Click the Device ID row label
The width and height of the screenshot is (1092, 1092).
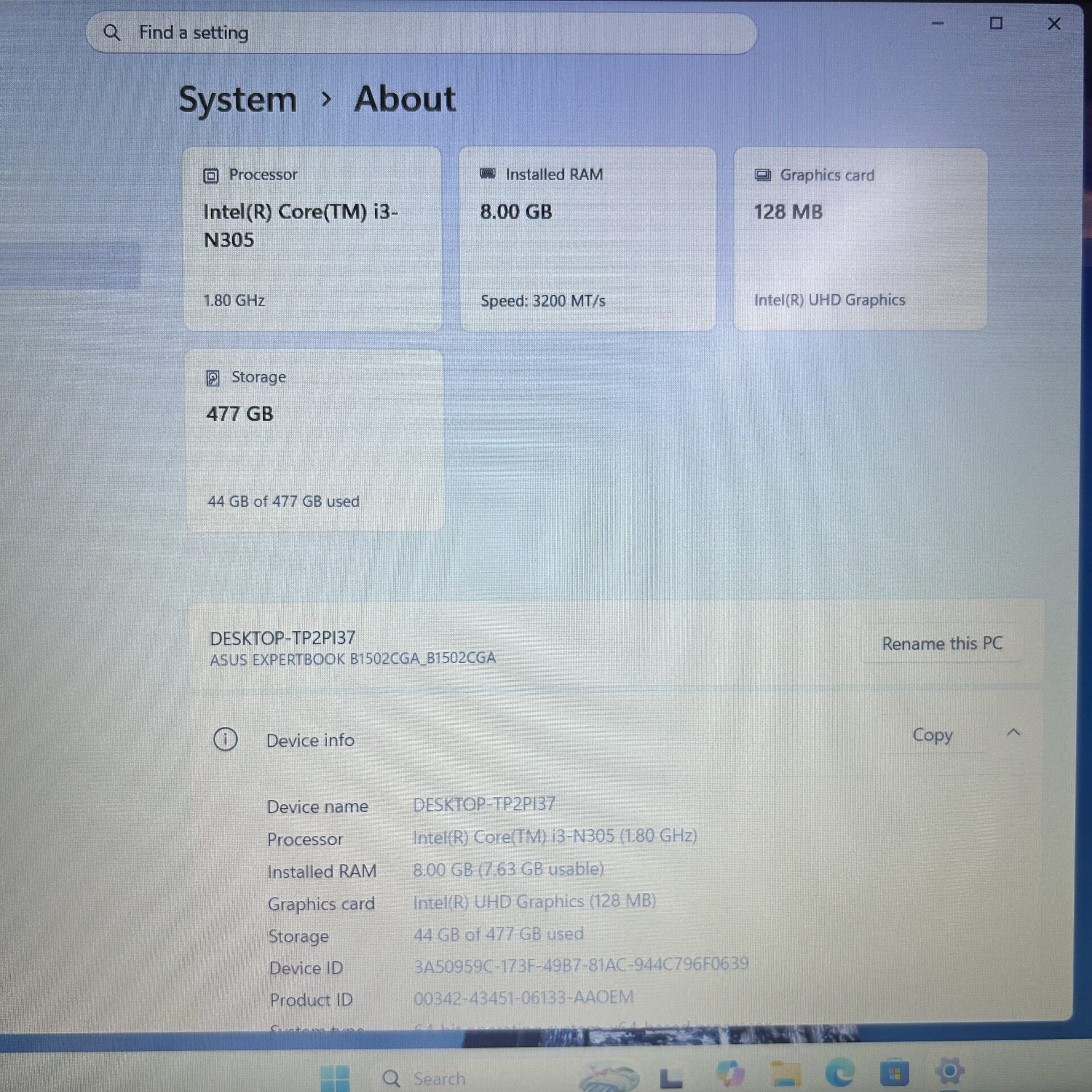(x=306, y=968)
